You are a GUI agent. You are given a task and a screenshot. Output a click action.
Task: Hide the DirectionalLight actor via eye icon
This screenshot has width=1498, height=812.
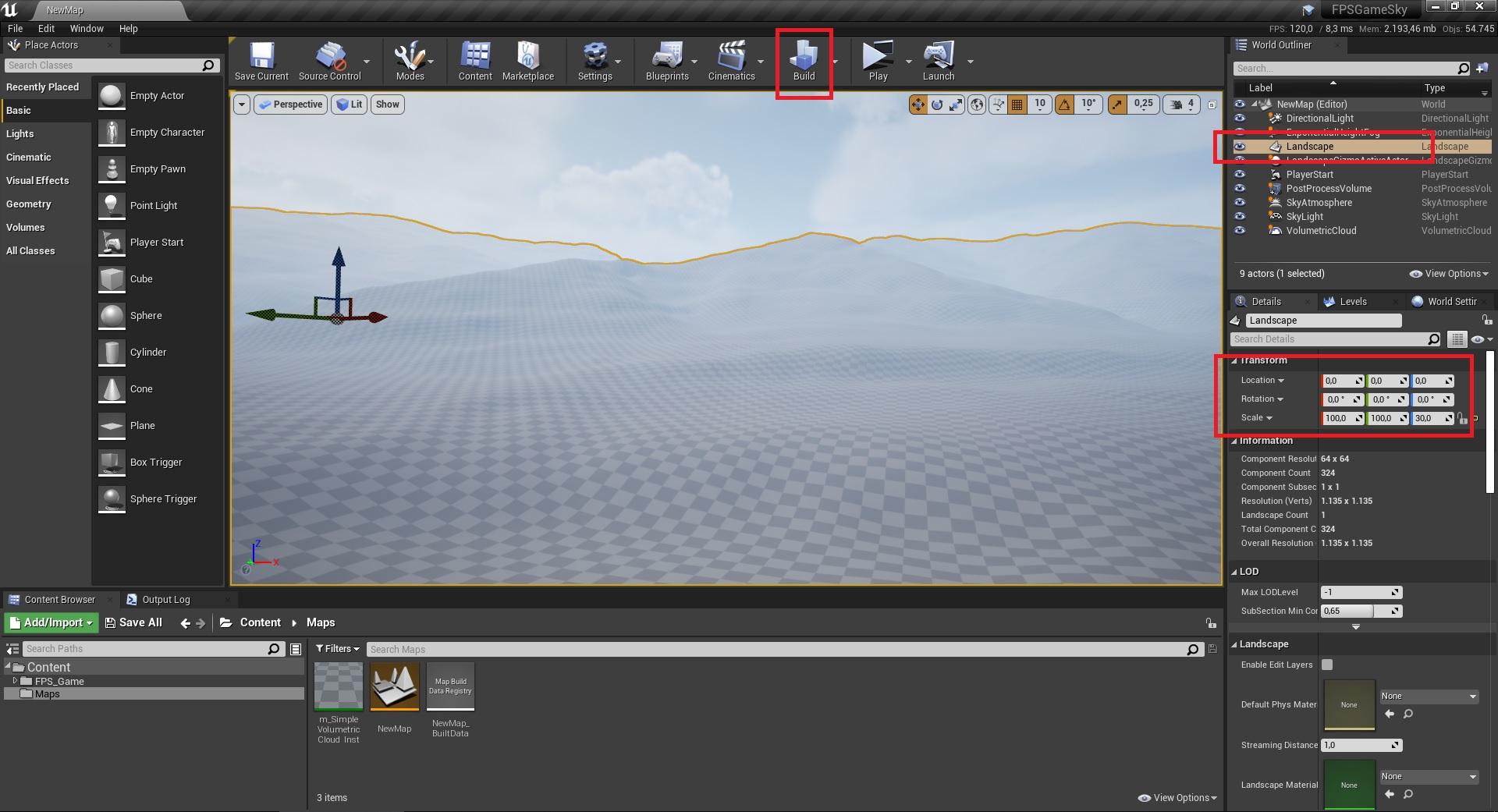pos(1240,119)
